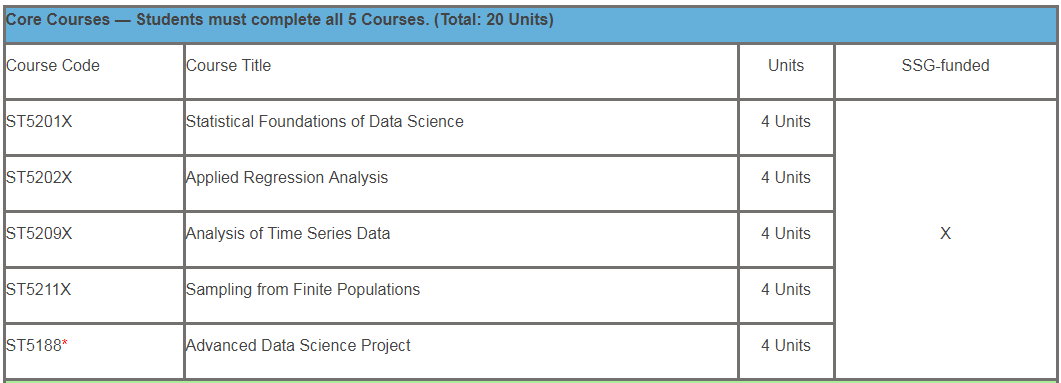Click the ST5201X course code

(x=39, y=122)
